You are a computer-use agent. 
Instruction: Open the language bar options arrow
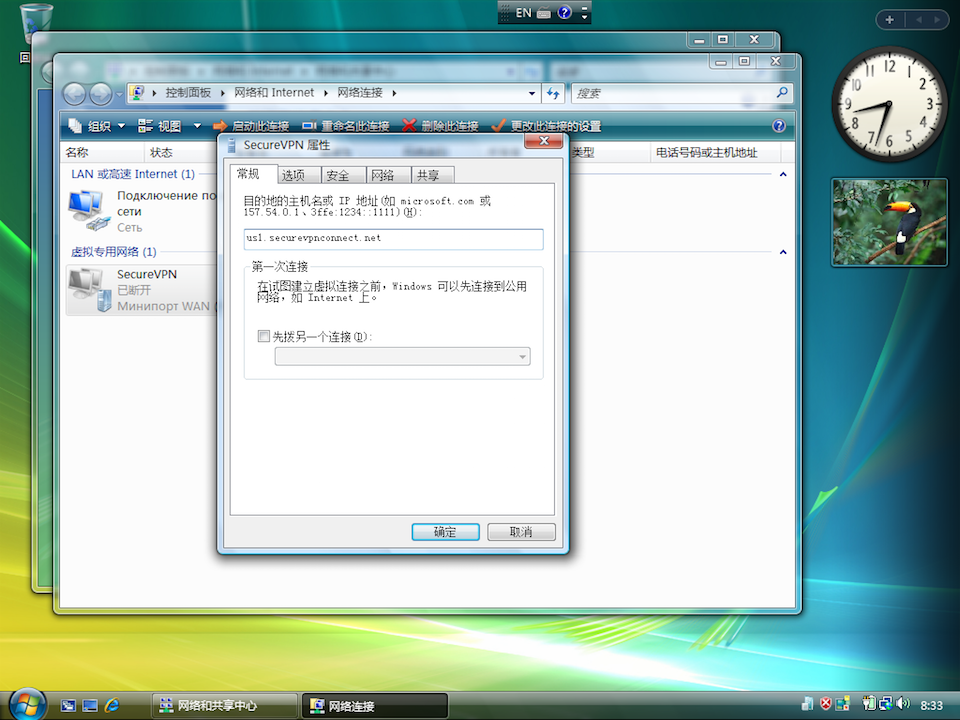click(584, 17)
